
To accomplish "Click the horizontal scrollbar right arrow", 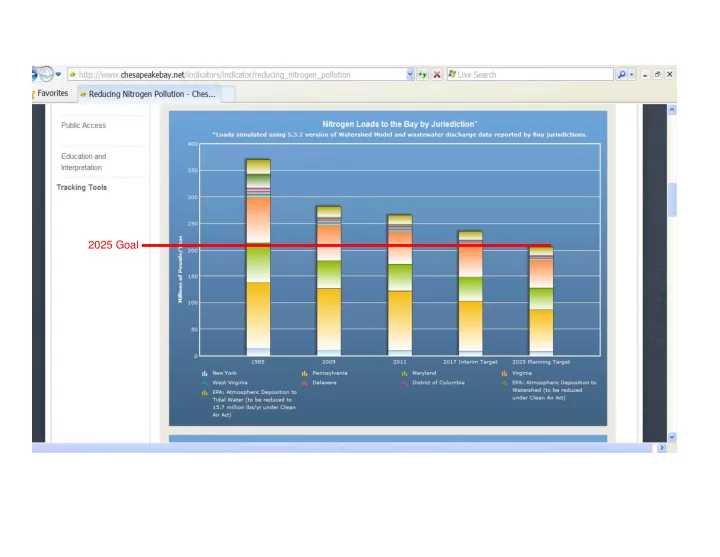I will click(662, 448).
